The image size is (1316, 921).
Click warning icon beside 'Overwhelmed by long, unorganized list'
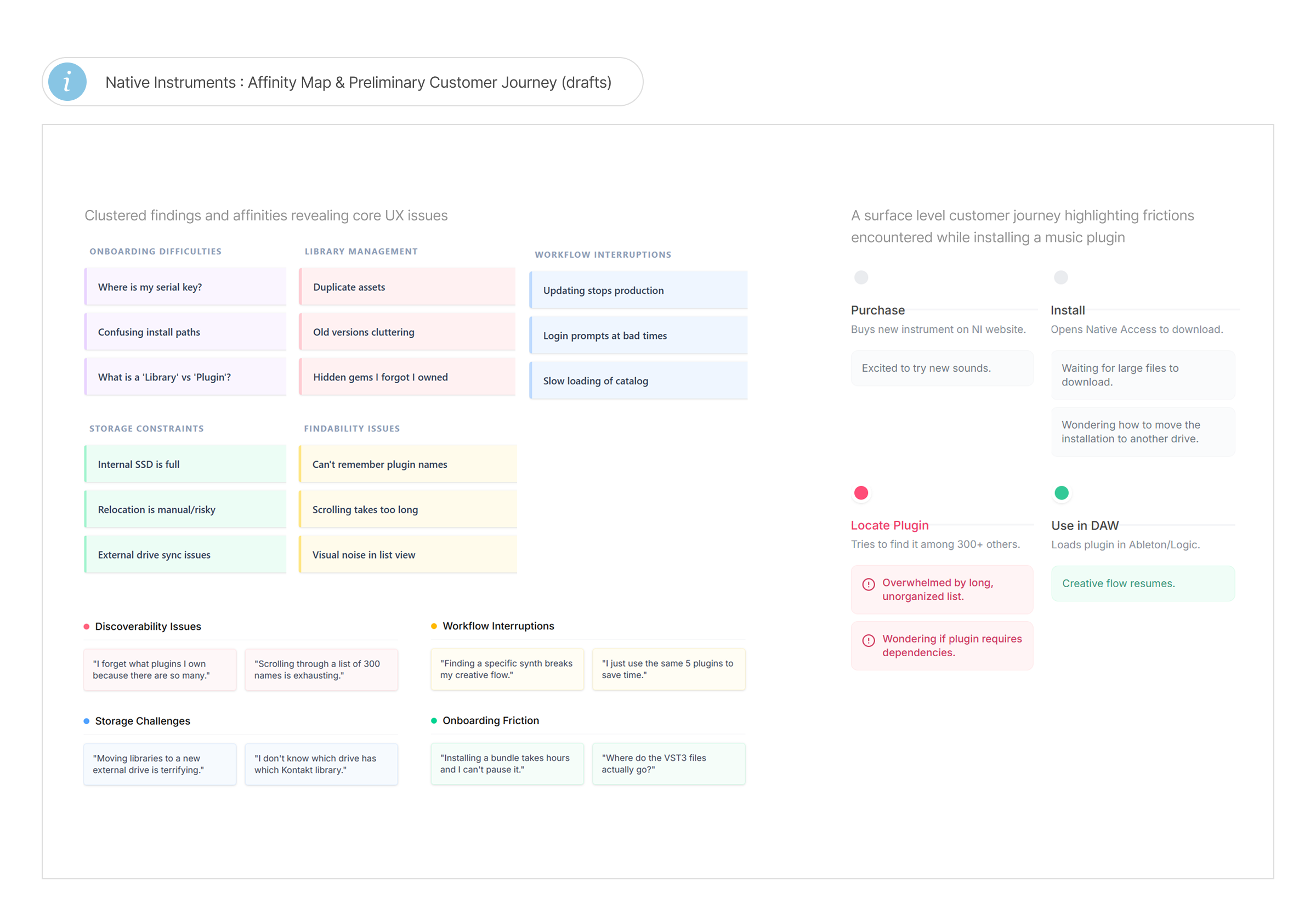coord(869,584)
